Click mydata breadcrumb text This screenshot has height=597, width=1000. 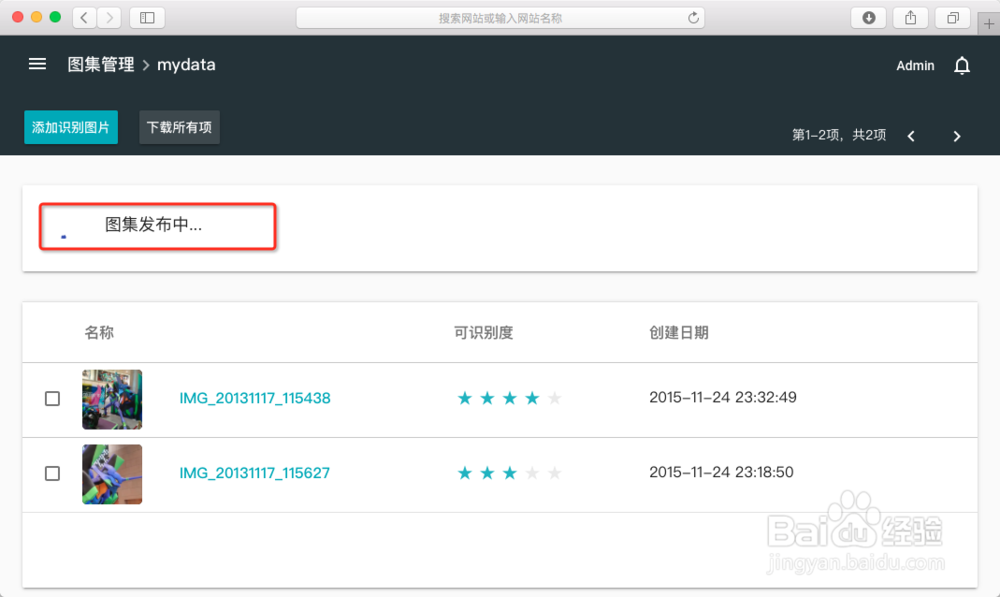pos(186,64)
